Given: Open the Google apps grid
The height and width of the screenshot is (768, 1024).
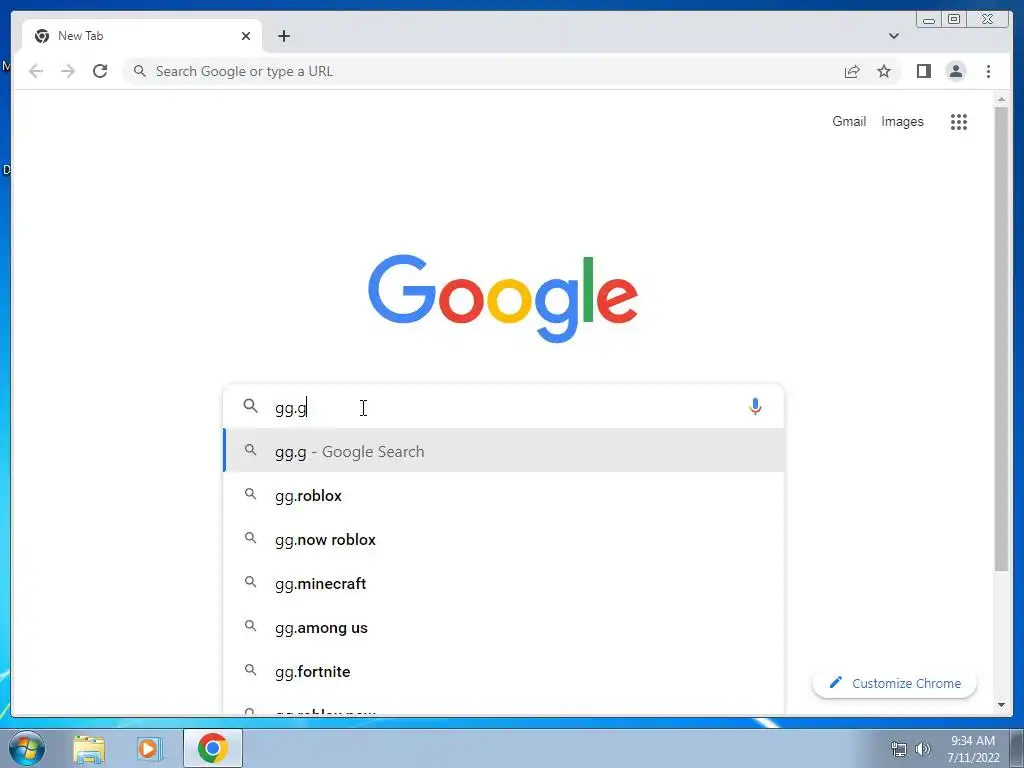Looking at the screenshot, I should pos(959,121).
